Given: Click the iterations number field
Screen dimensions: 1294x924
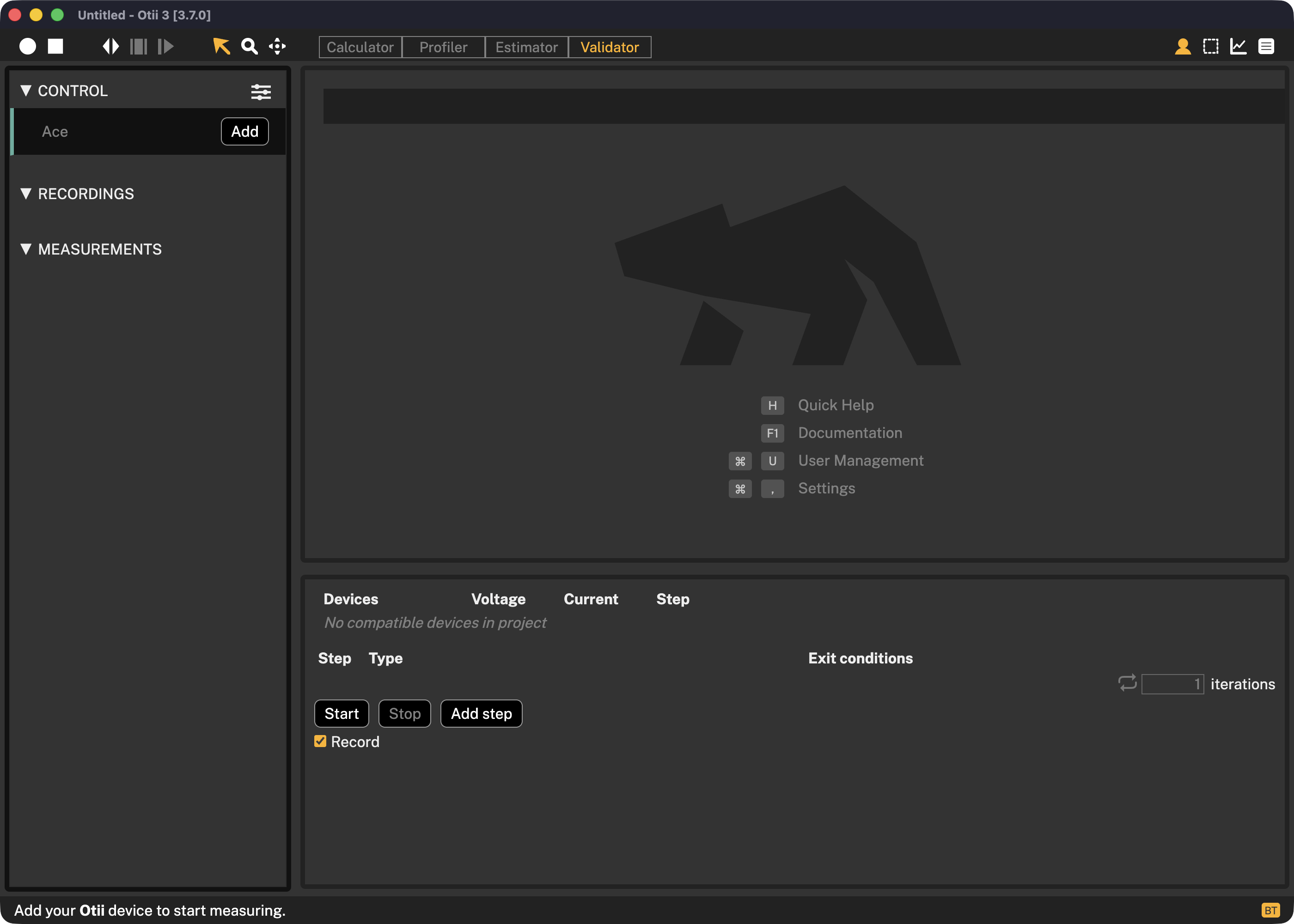Looking at the screenshot, I should pyautogui.click(x=1173, y=684).
